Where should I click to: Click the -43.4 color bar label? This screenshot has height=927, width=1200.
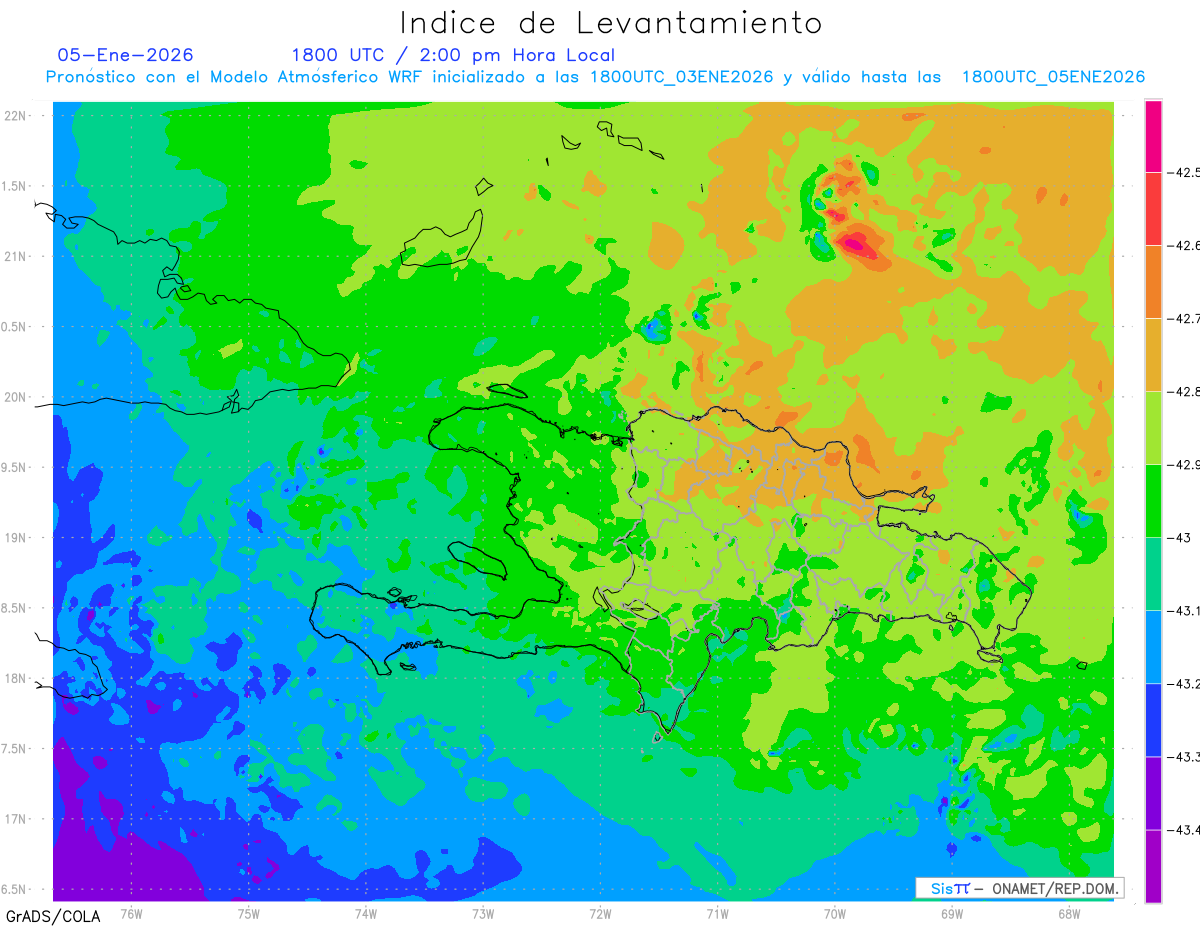pyautogui.click(x=1185, y=830)
